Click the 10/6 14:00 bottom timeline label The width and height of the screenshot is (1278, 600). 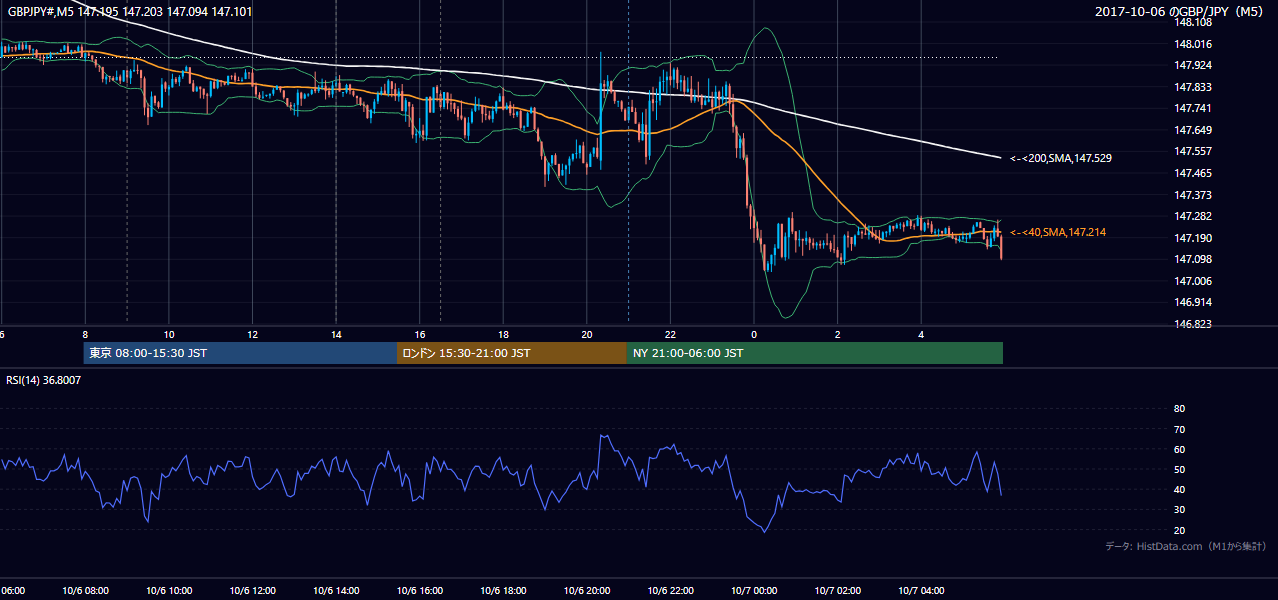[x=336, y=591]
